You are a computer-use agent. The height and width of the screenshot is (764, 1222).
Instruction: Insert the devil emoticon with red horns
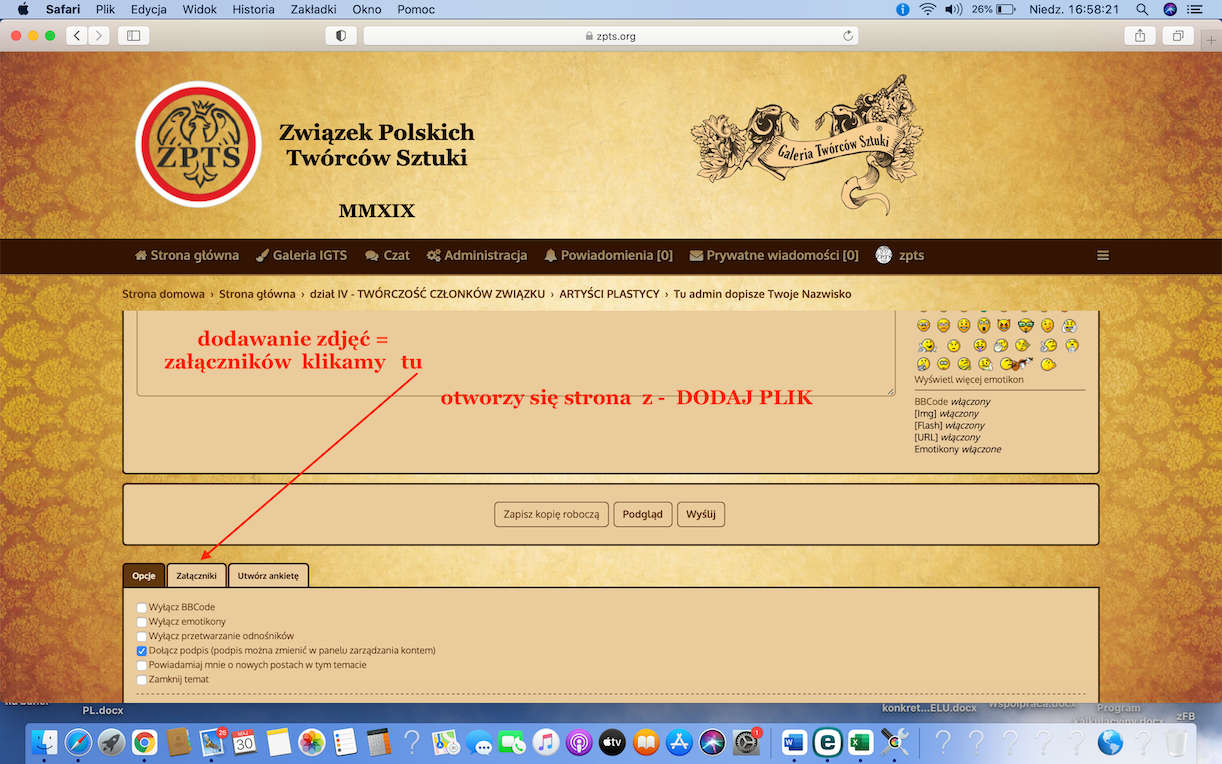pyautogui.click(x=1003, y=326)
